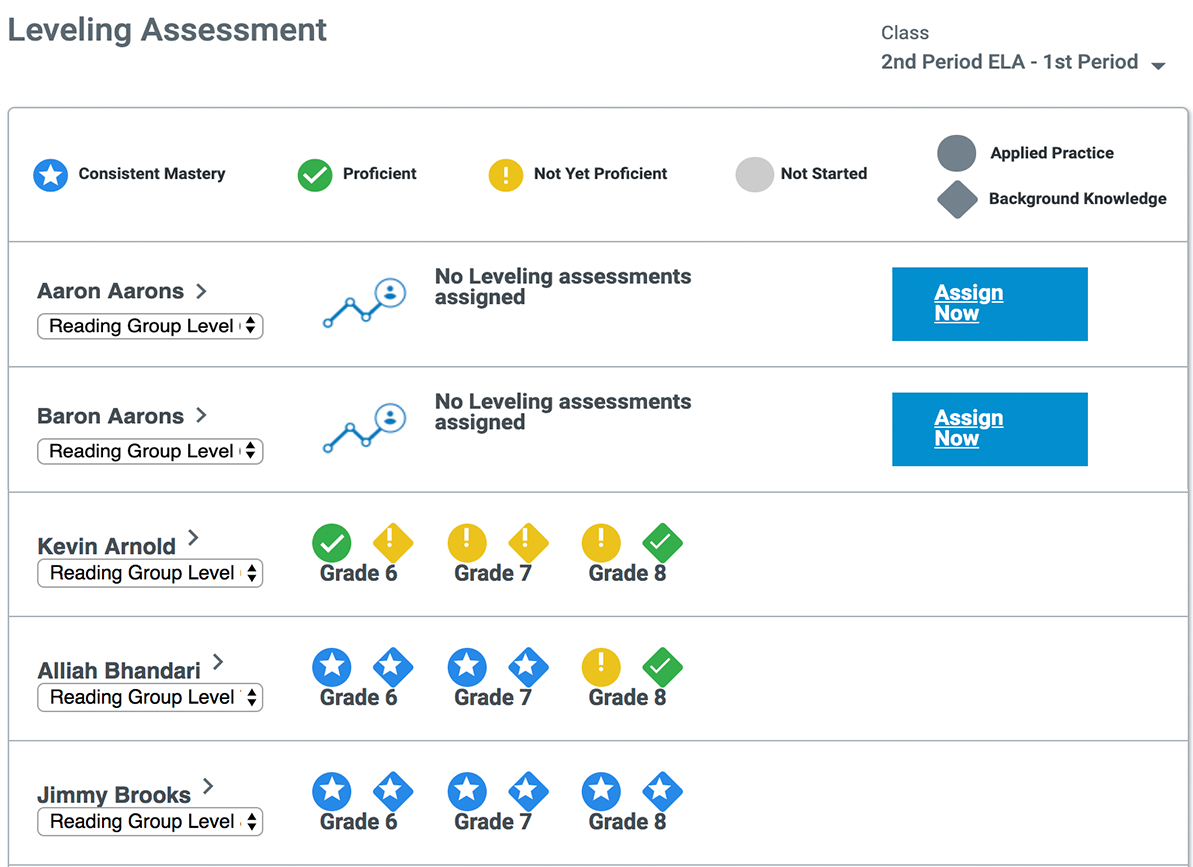Click Kevin Arnold's Grade 6 green check badge

click(331, 544)
